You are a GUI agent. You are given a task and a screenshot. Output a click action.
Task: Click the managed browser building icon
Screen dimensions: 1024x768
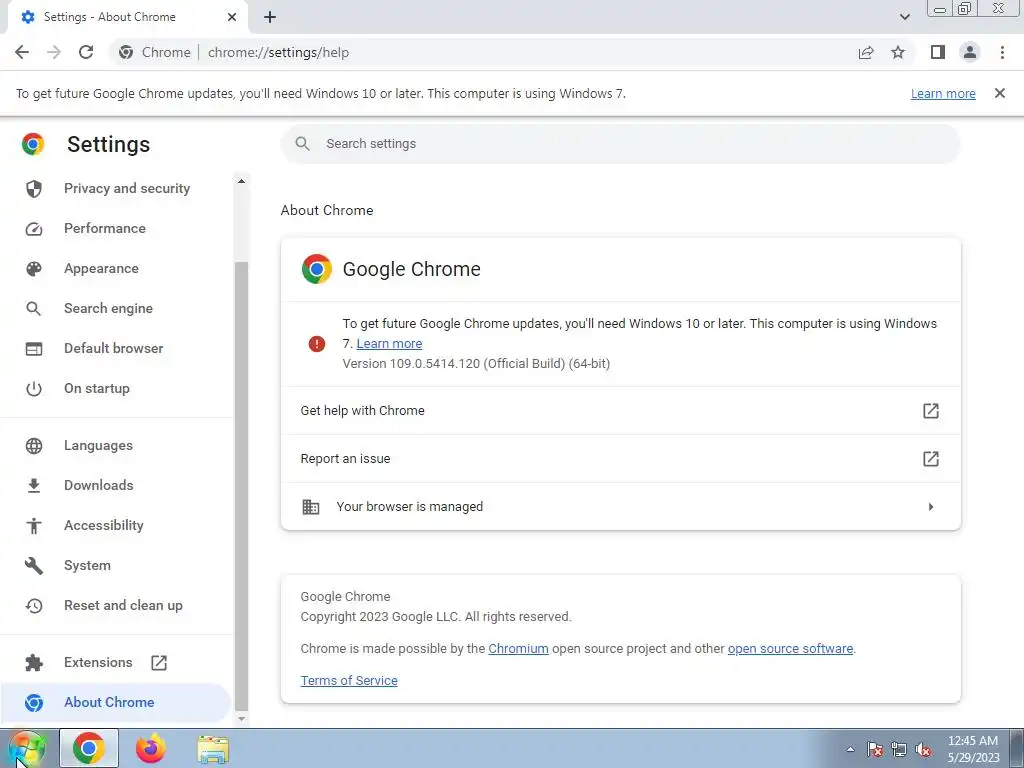point(311,507)
